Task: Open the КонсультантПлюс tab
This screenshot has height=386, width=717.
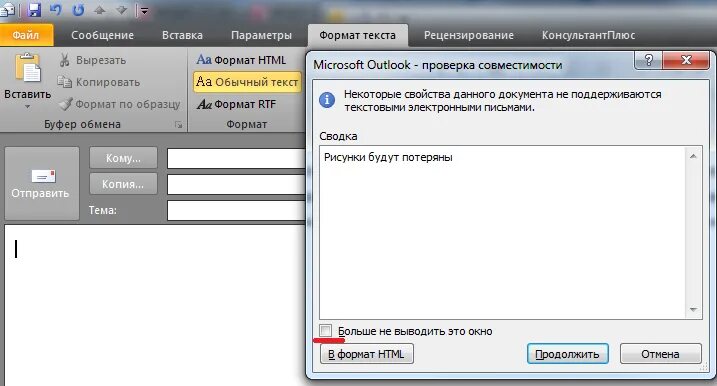Action: [588, 35]
